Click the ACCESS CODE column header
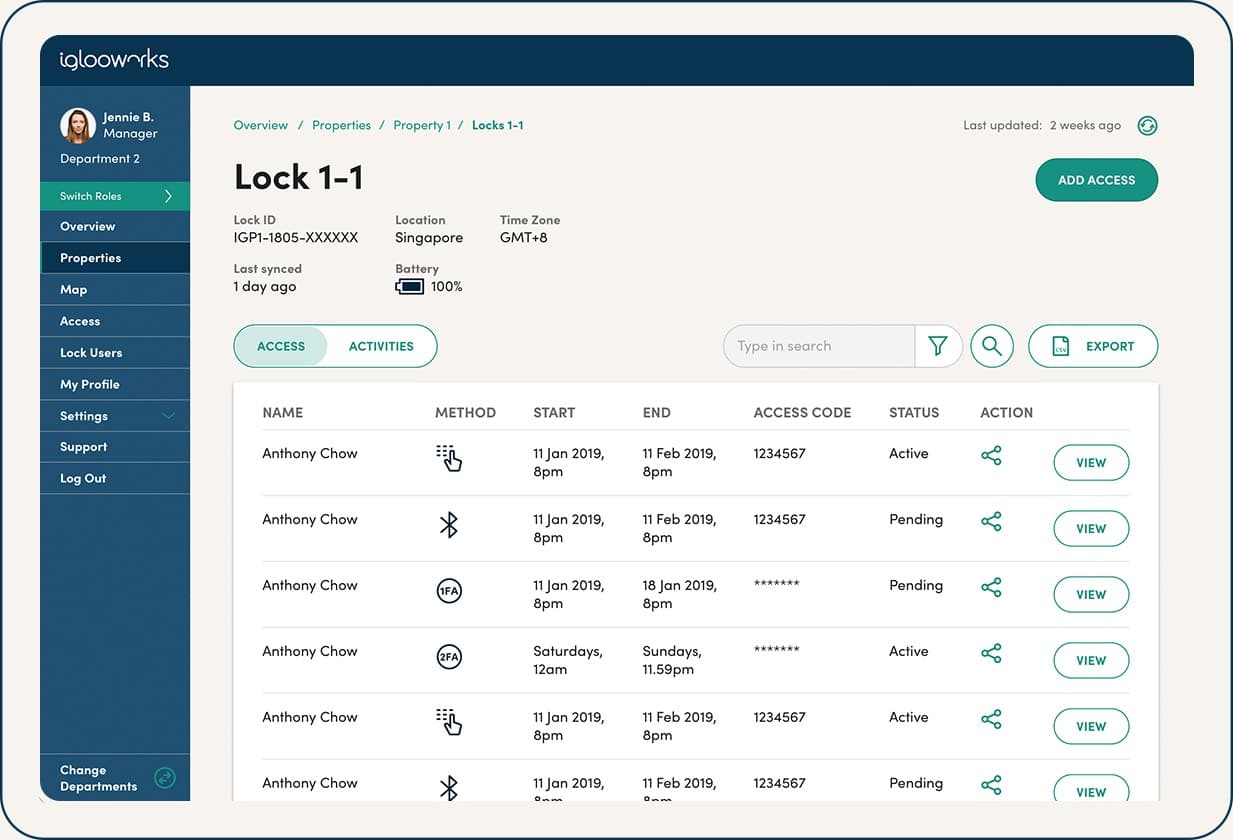The height and width of the screenshot is (840, 1233). pyautogui.click(x=802, y=412)
